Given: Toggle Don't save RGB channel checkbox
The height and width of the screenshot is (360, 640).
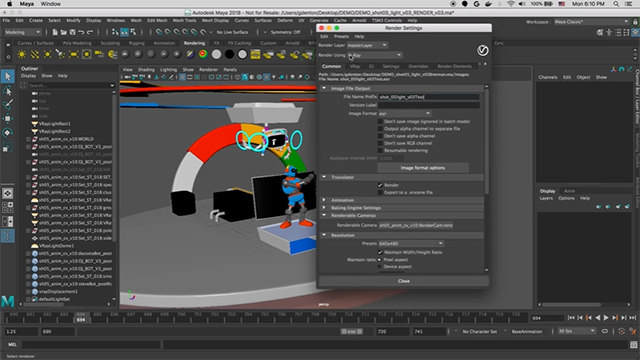Looking at the screenshot, I should pyautogui.click(x=380, y=143).
